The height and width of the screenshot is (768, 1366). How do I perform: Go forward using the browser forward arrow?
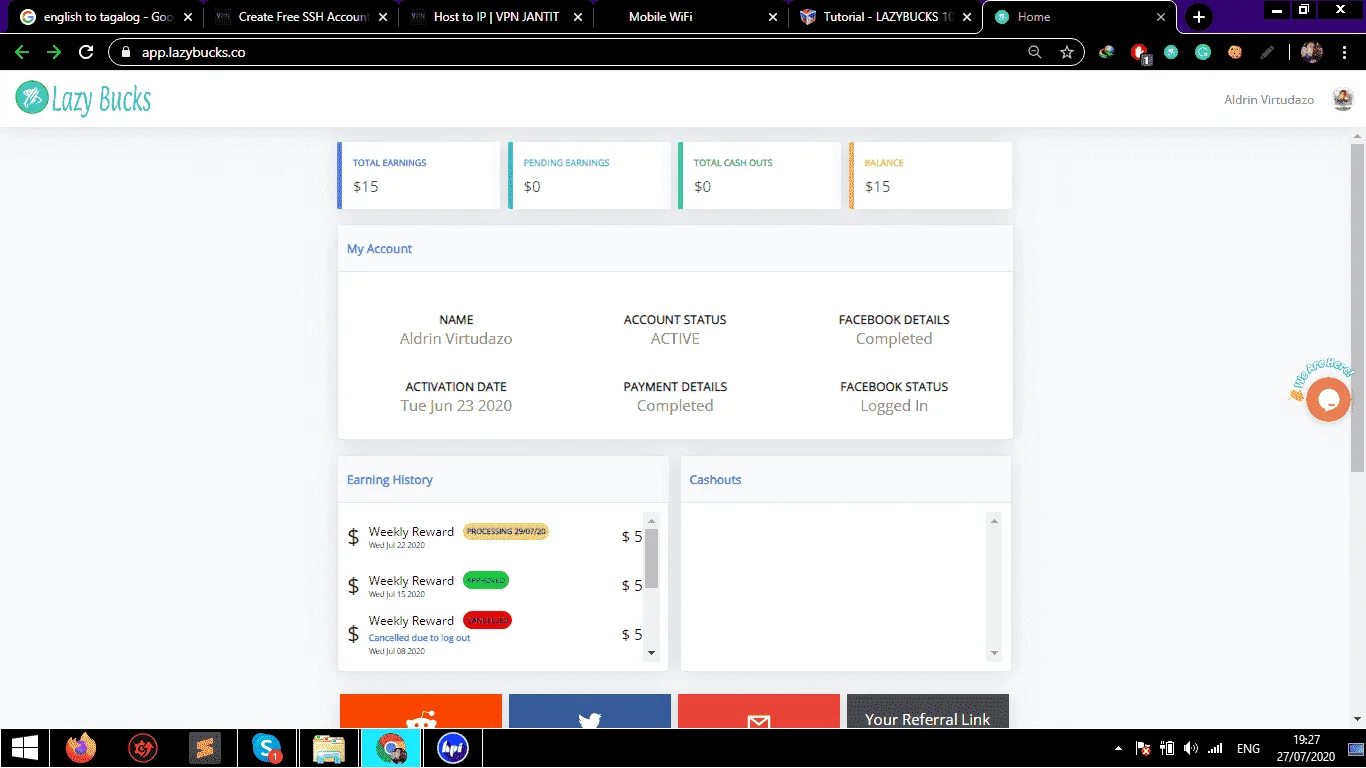coord(54,52)
